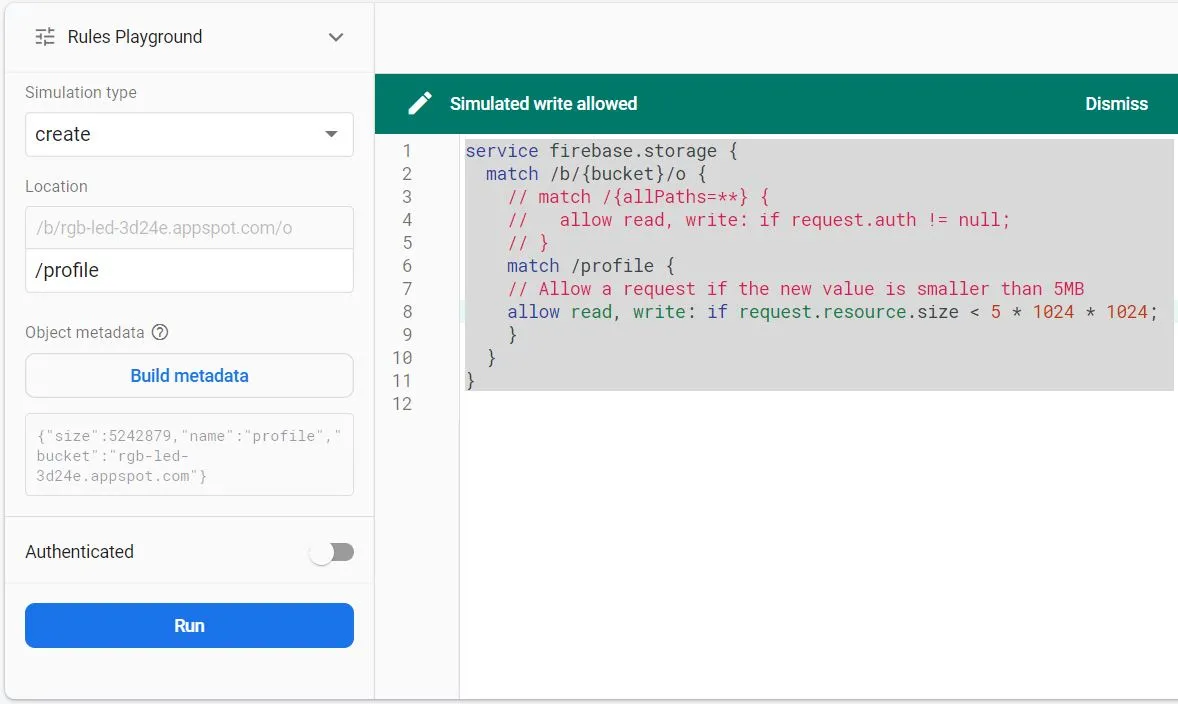1178x704 pixels.
Task: Click the 'match /profile {' code line
Action: 591,266
